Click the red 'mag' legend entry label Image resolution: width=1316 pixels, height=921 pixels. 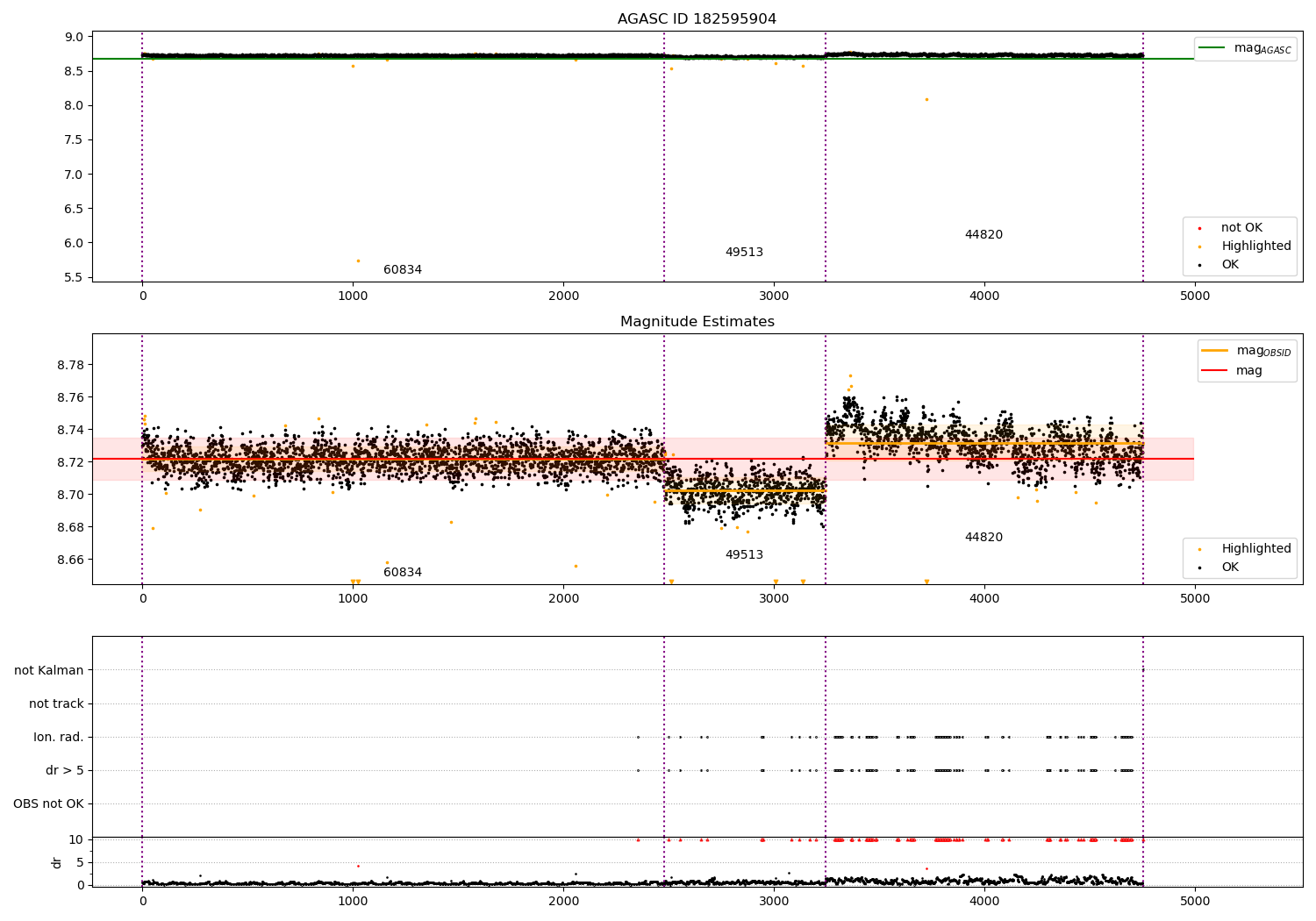pyautogui.click(x=1249, y=371)
